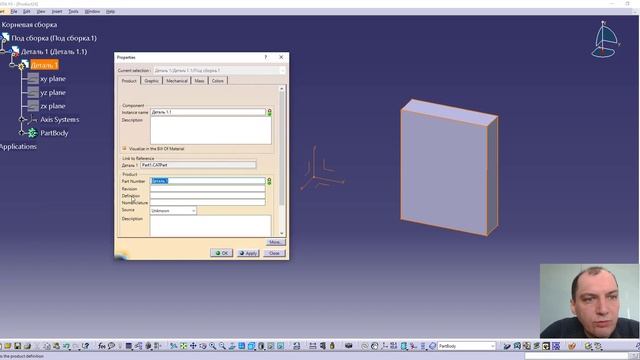Click the scrollbar down arrow in Properties
The width and height of the screenshot is (640, 360).
click(282, 233)
